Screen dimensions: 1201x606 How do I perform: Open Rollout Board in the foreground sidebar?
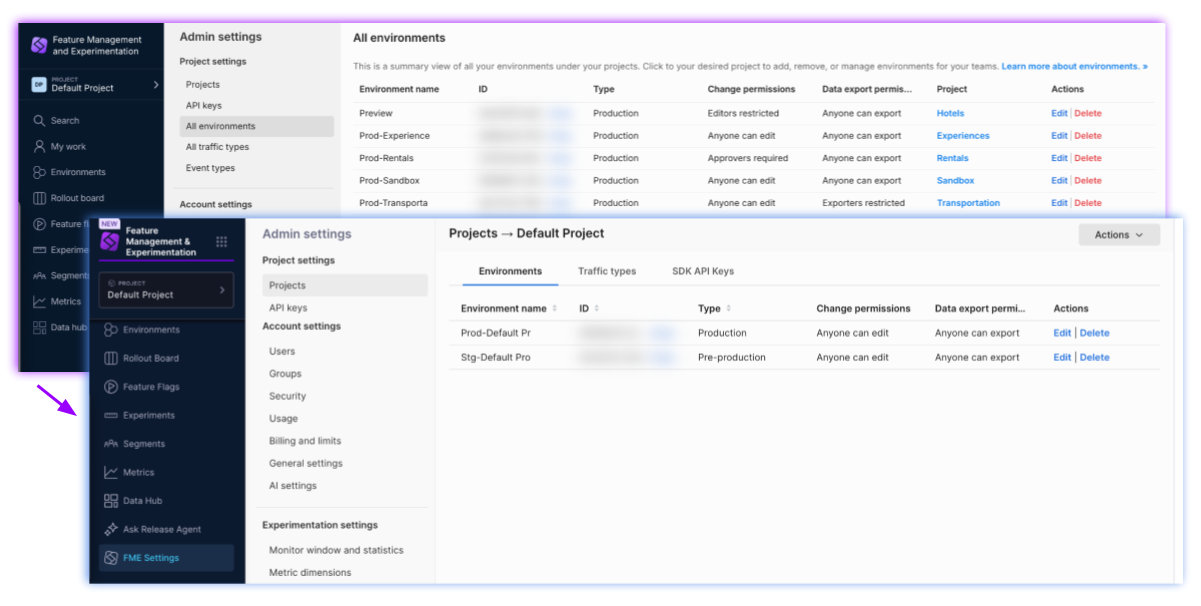pyautogui.click(x=150, y=358)
